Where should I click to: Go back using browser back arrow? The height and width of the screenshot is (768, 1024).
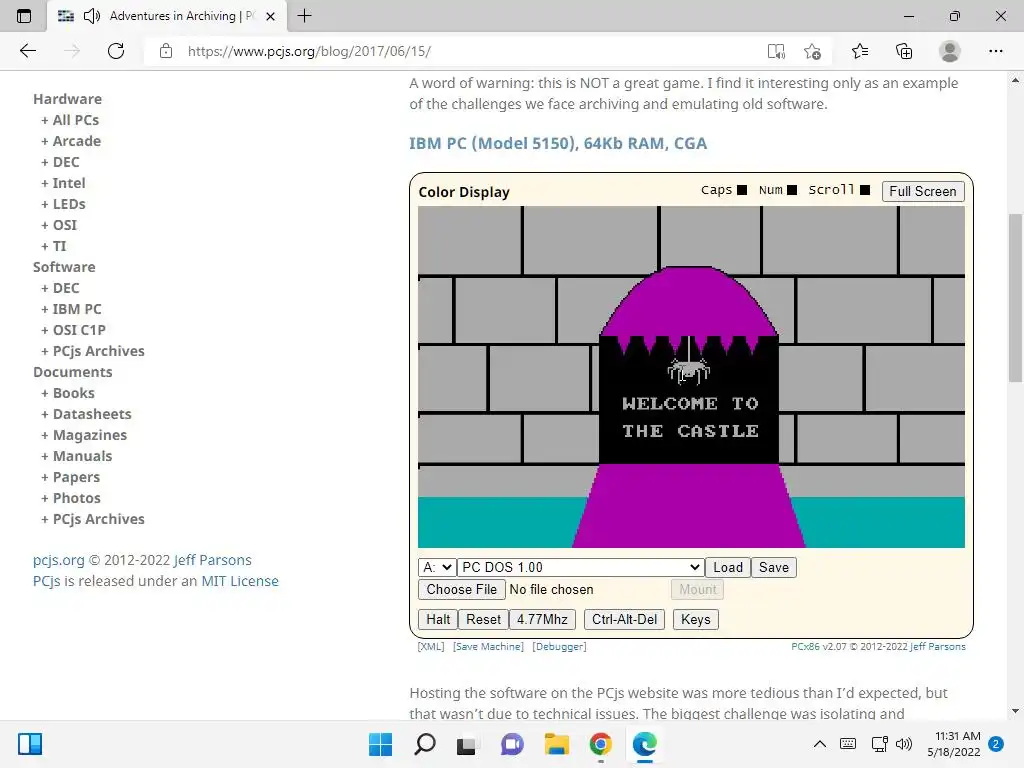[x=27, y=51]
